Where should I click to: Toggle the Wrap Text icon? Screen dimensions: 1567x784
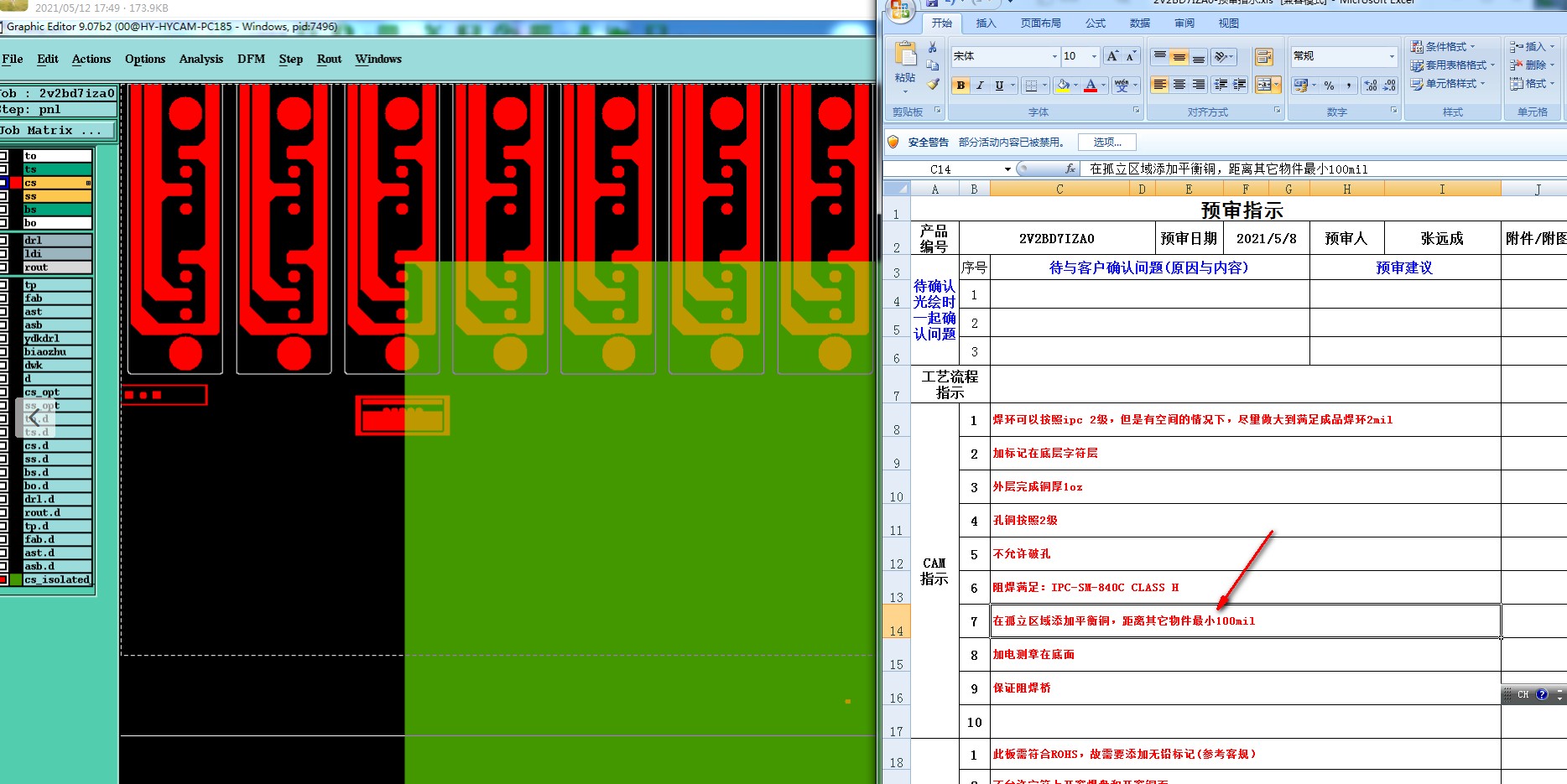click(1264, 57)
